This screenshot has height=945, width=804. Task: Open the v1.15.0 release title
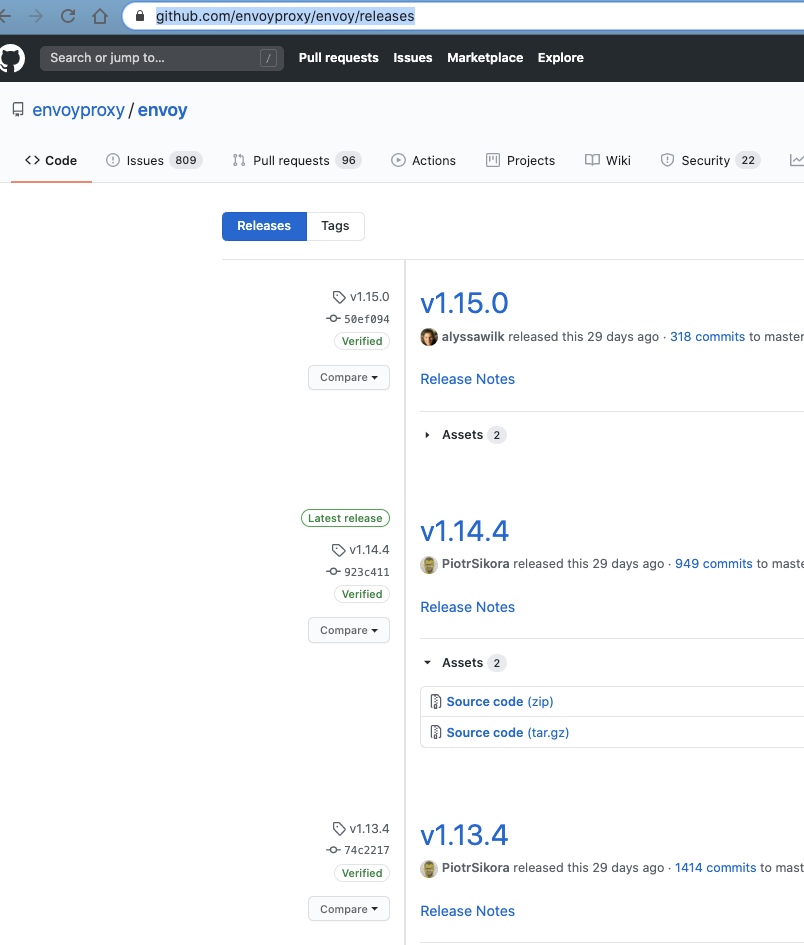coord(464,303)
